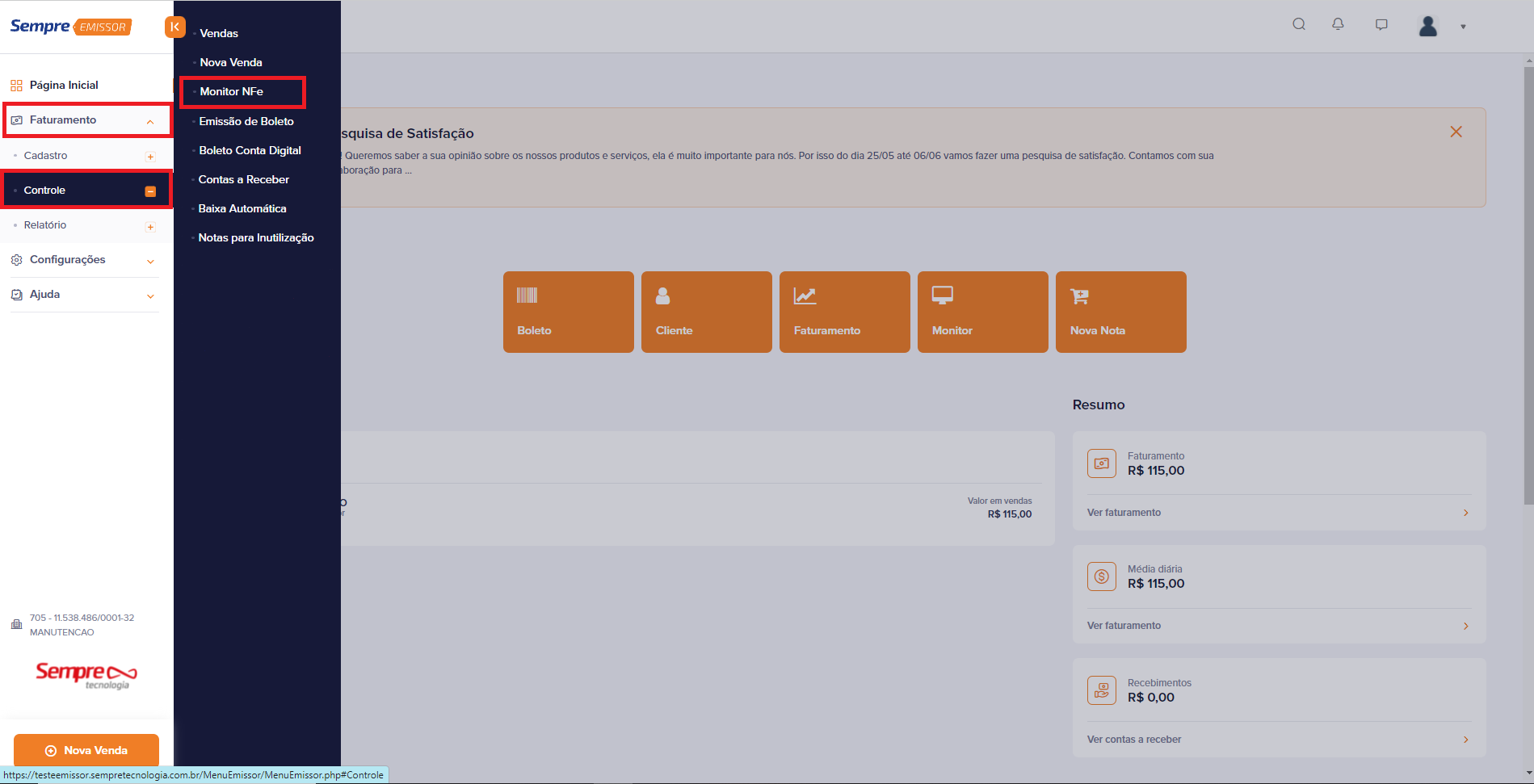Select Vendas in Controle submenu
The height and width of the screenshot is (784, 1534).
tap(219, 33)
